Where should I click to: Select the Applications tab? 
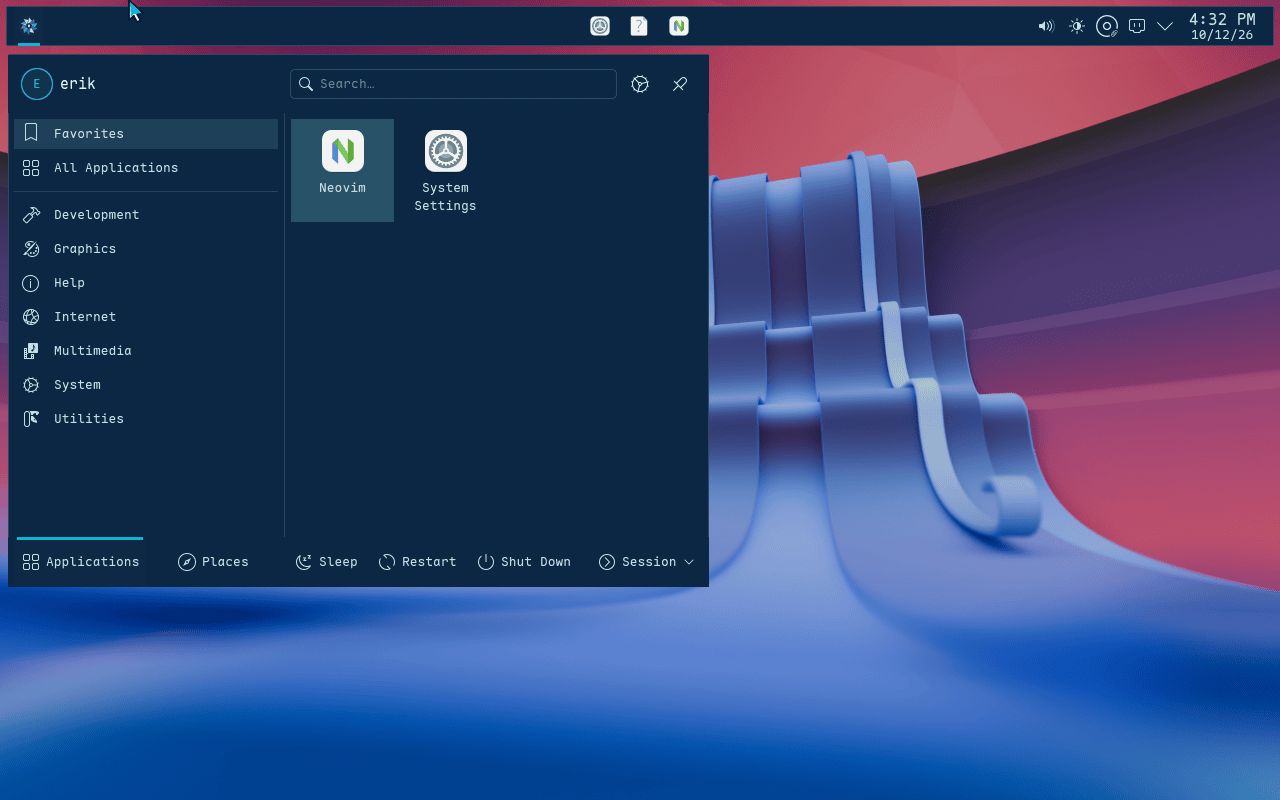coord(80,562)
